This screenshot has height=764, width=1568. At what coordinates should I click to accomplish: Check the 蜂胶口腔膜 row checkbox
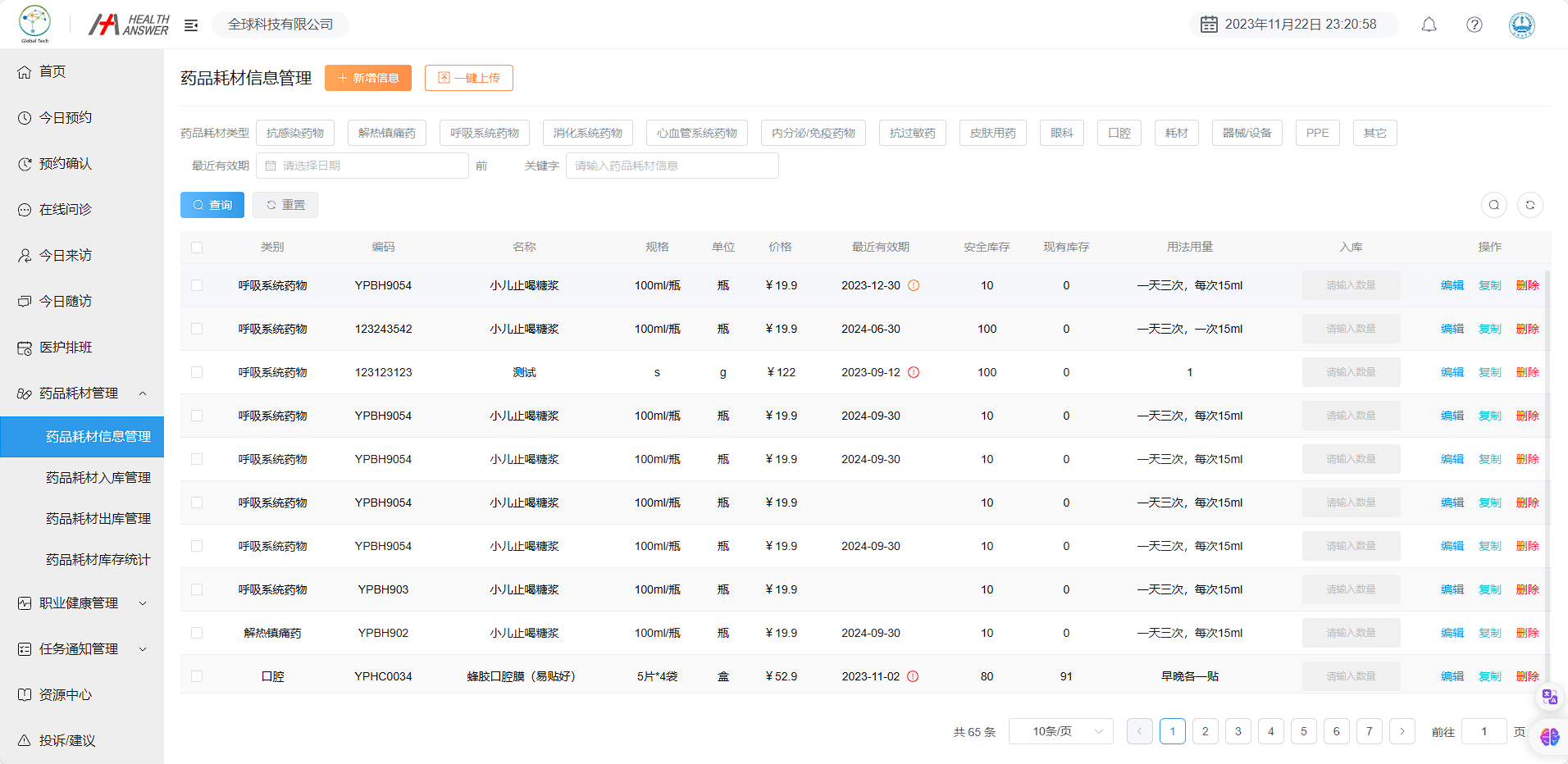[x=197, y=676]
